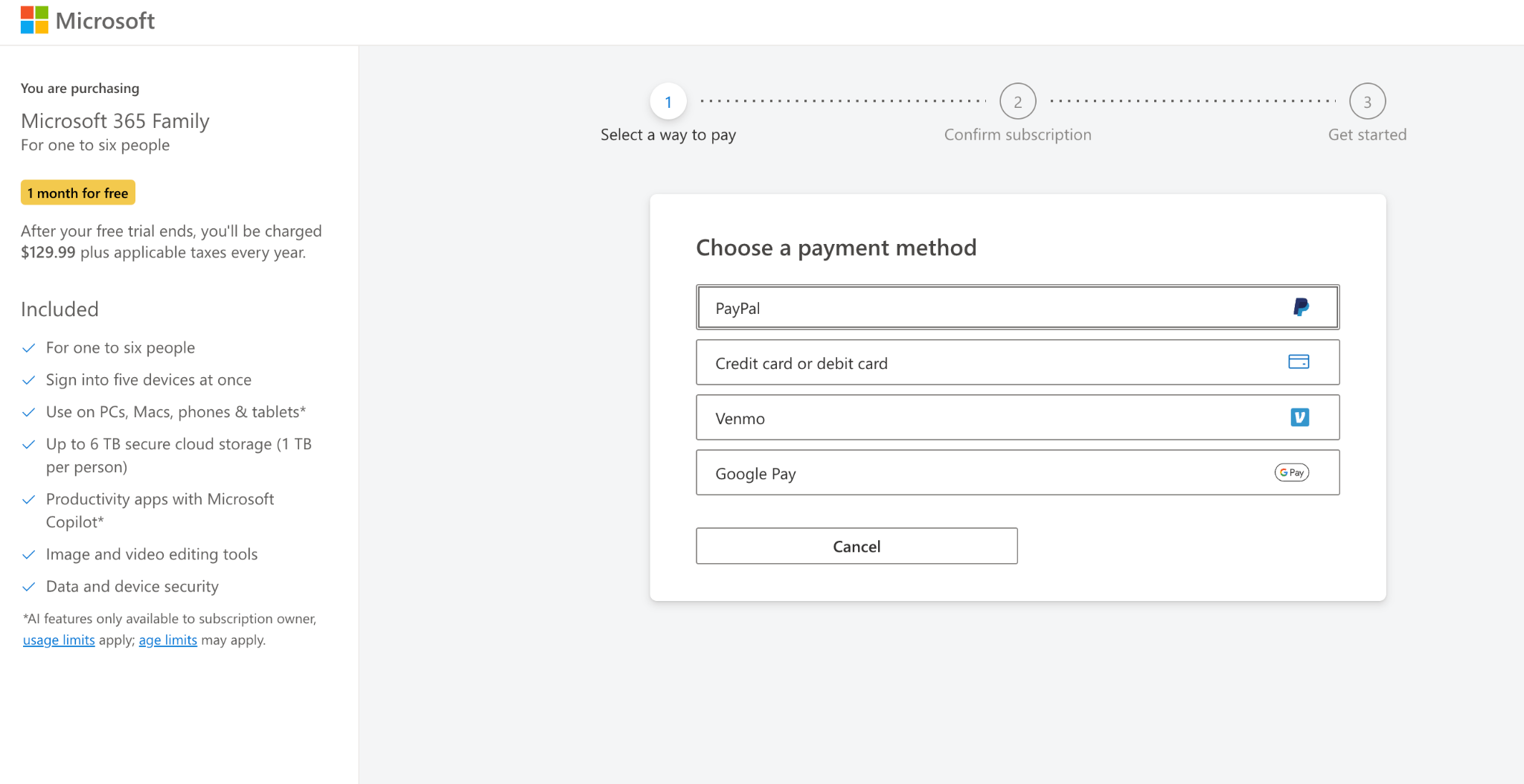The height and width of the screenshot is (784, 1524).
Task: Click 'Use on PCs, Macs, phones & tablets' item
Action: (x=176, y=411)
